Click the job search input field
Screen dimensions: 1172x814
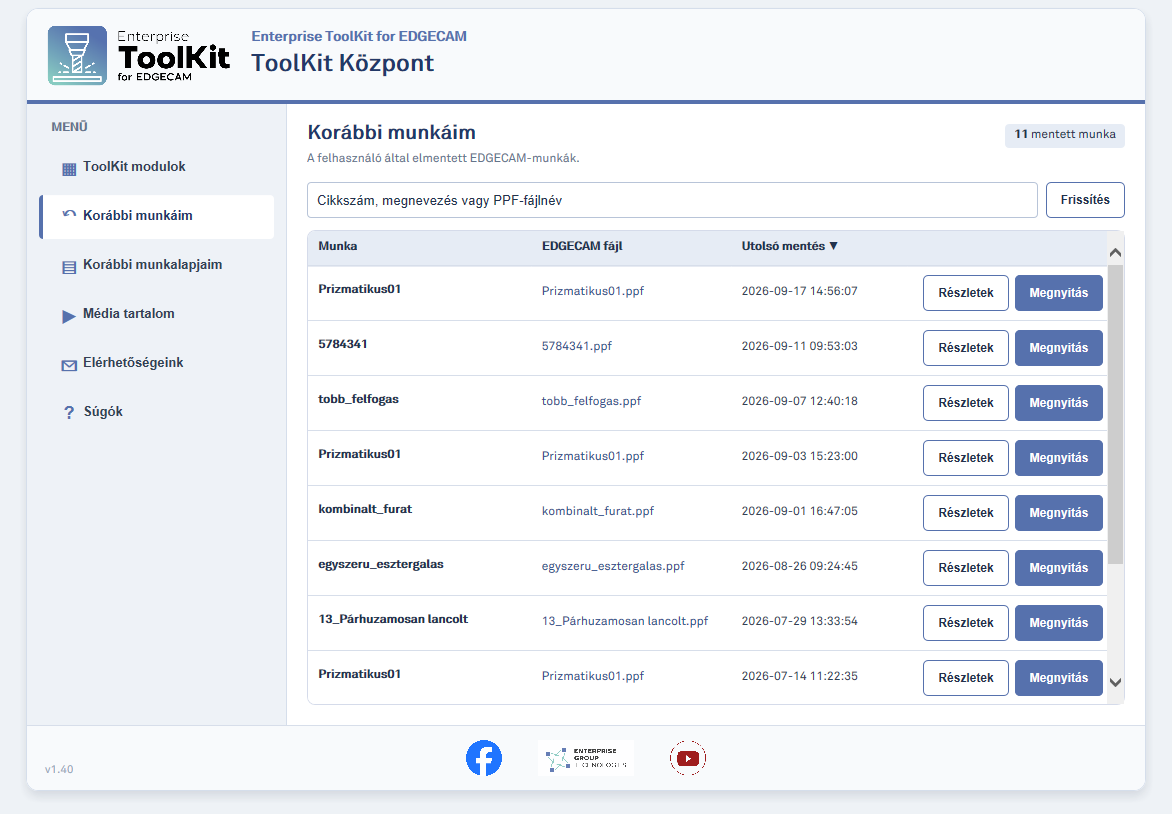click(672, 200)
